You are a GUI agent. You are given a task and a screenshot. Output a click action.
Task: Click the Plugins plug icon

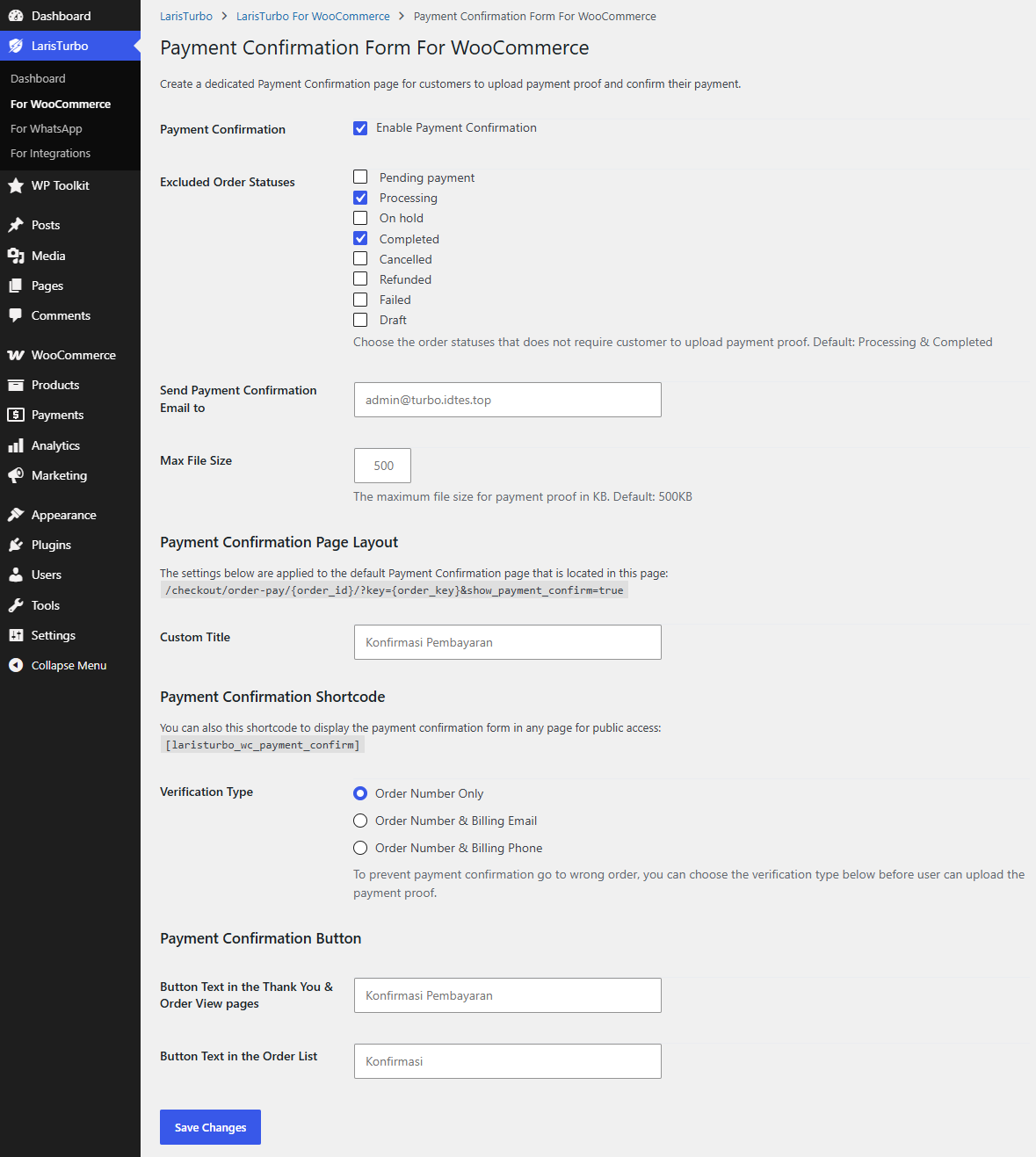point(16,545)
